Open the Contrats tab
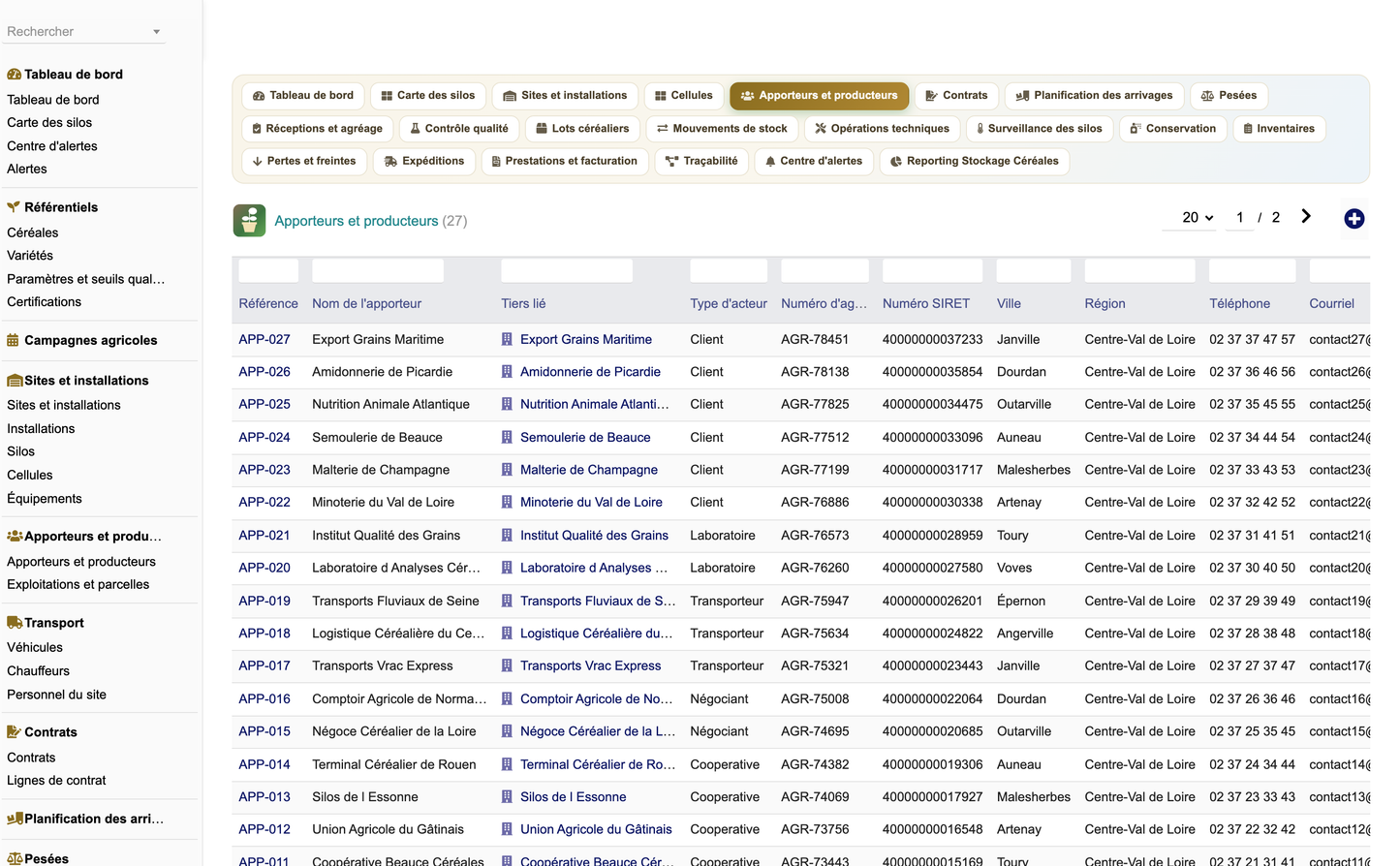 957,96
